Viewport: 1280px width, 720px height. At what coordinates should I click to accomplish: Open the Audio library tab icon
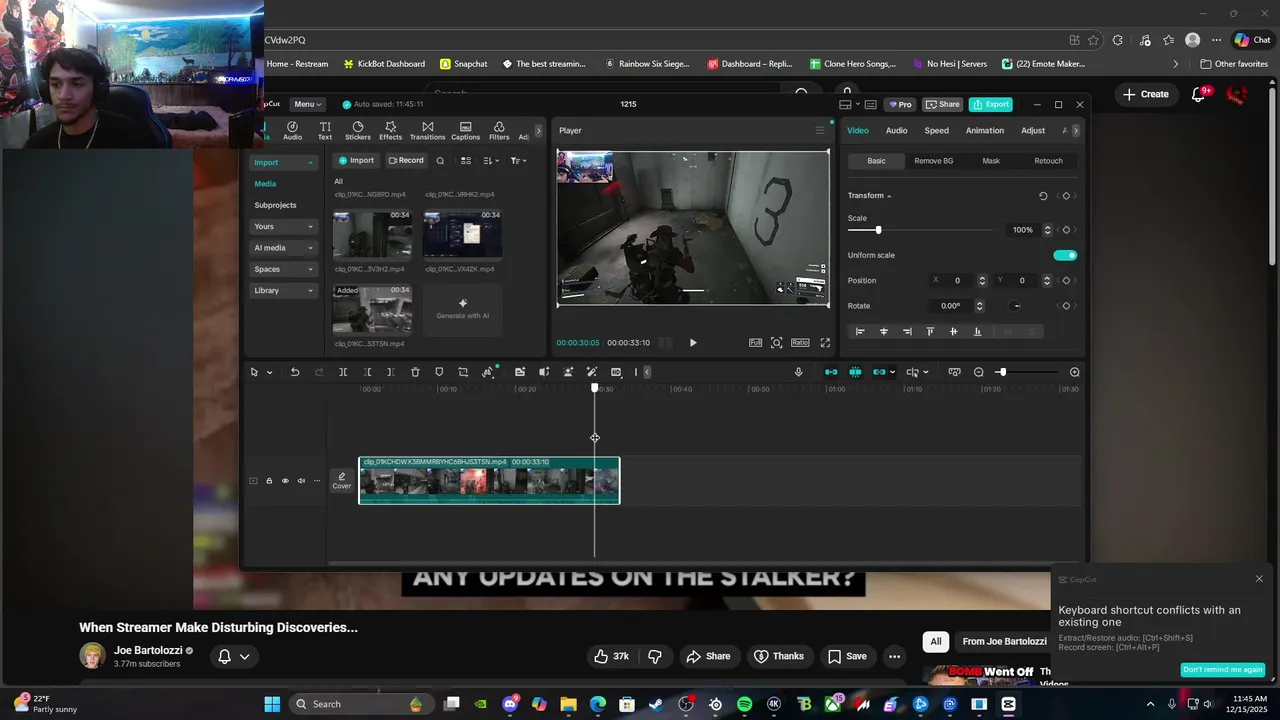[x=292, y=131]
